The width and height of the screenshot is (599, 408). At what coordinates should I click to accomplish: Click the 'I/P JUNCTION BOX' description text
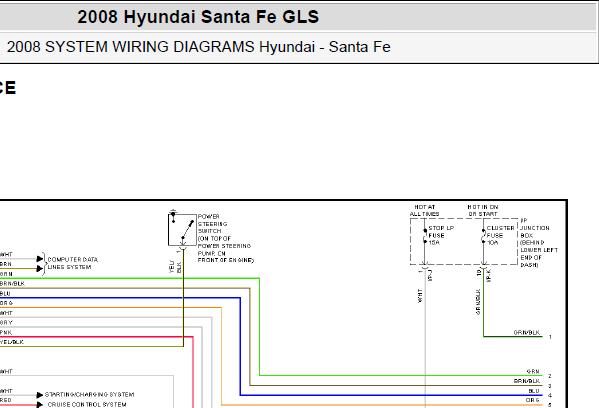click(x=539, y=243)
